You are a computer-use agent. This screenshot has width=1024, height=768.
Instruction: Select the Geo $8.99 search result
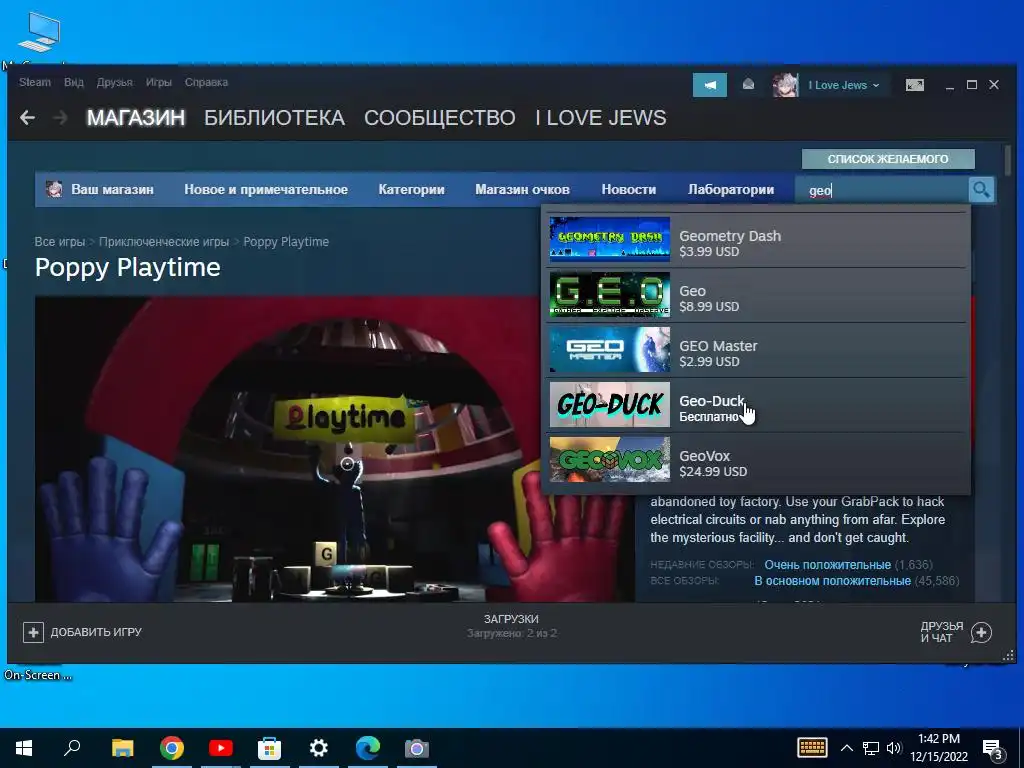(x=757, y=295)
